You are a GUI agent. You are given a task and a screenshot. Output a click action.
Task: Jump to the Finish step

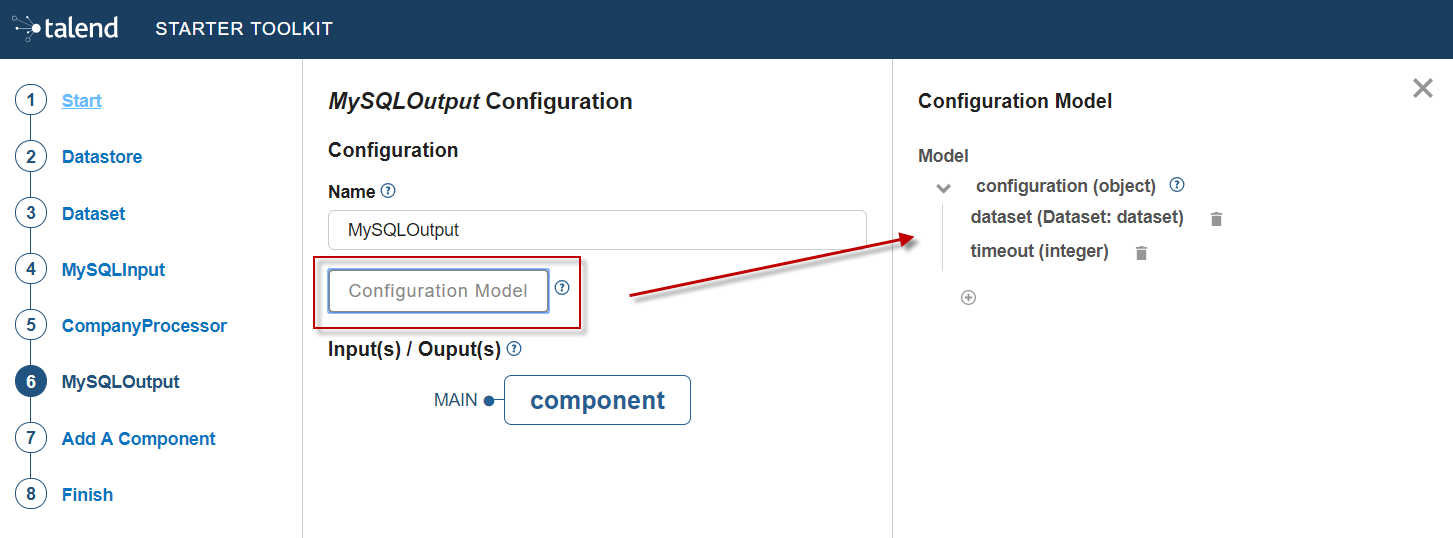tap(87, 495)
